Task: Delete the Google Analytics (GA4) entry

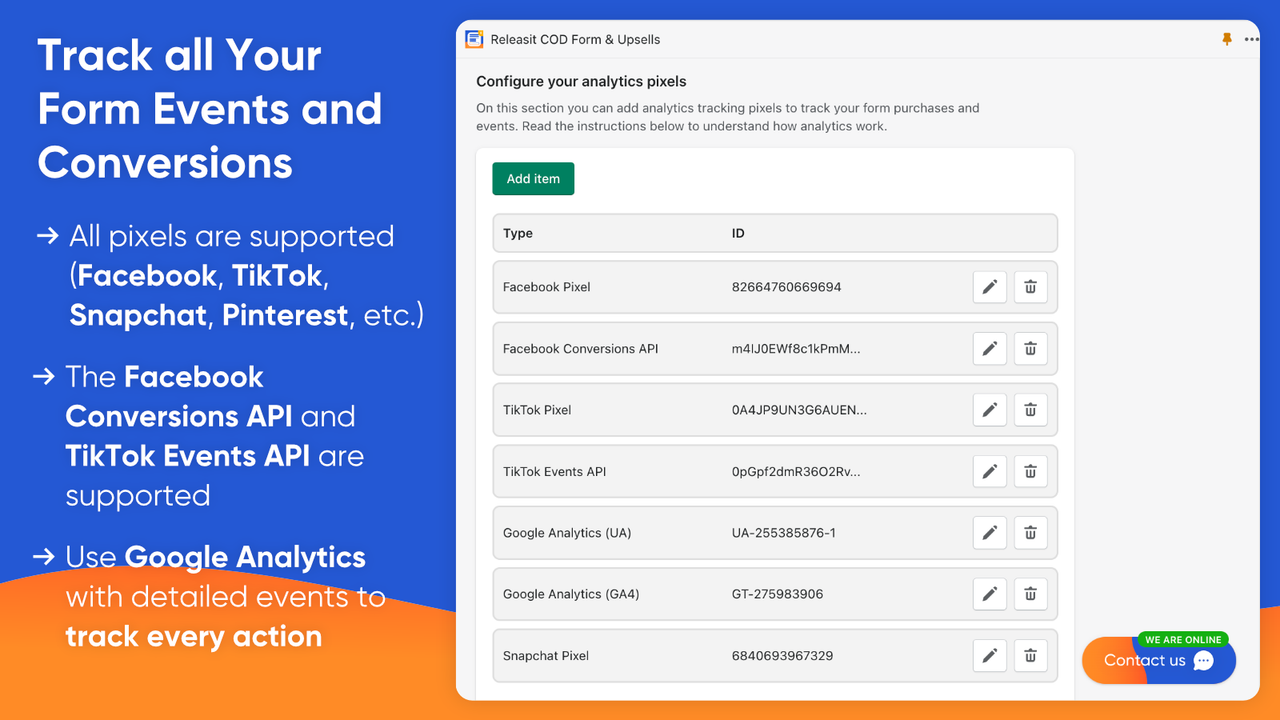Action: pos(1030,594)
